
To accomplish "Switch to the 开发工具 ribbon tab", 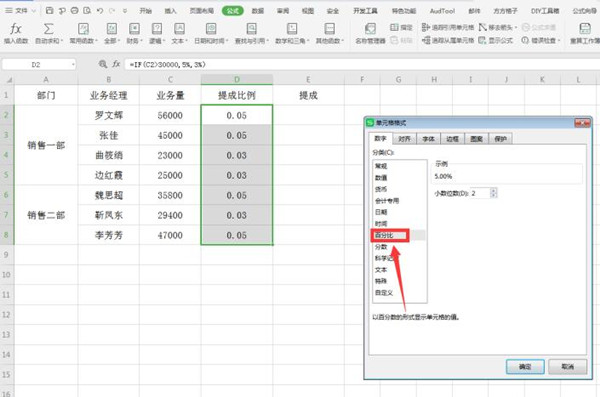I will coord(365,11).
